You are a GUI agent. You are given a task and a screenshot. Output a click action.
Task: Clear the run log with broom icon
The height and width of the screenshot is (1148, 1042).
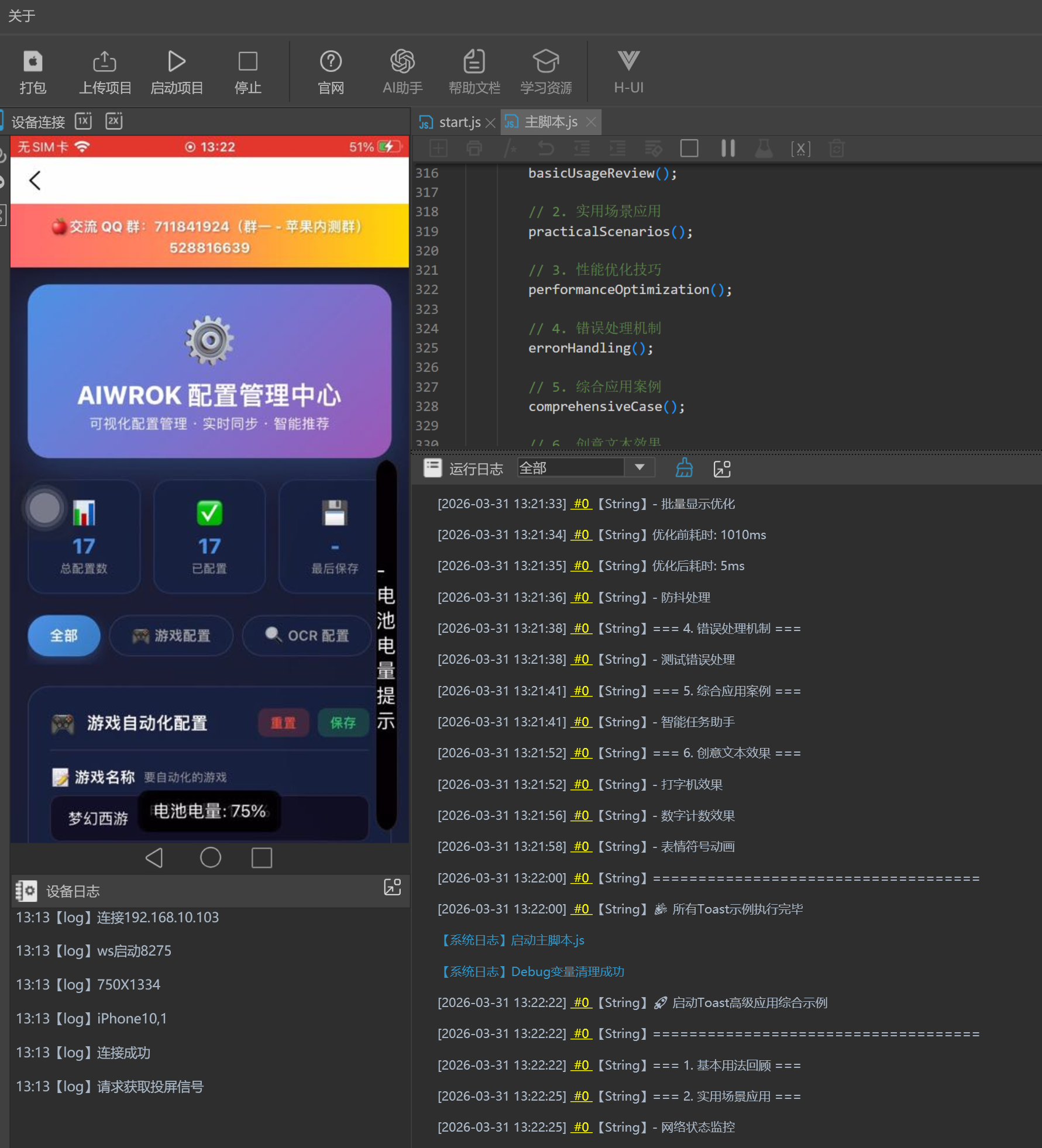684,468
